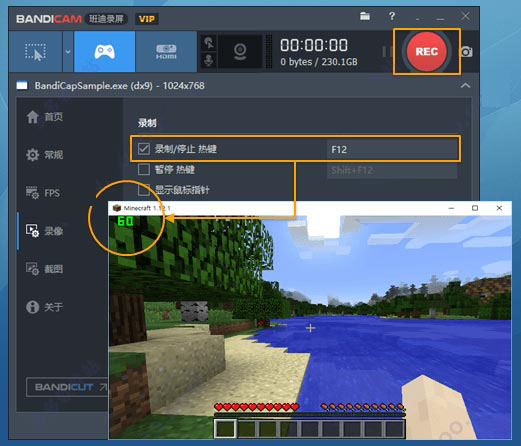
Task: Open the FPS settings tab
Action: [43, 193]
